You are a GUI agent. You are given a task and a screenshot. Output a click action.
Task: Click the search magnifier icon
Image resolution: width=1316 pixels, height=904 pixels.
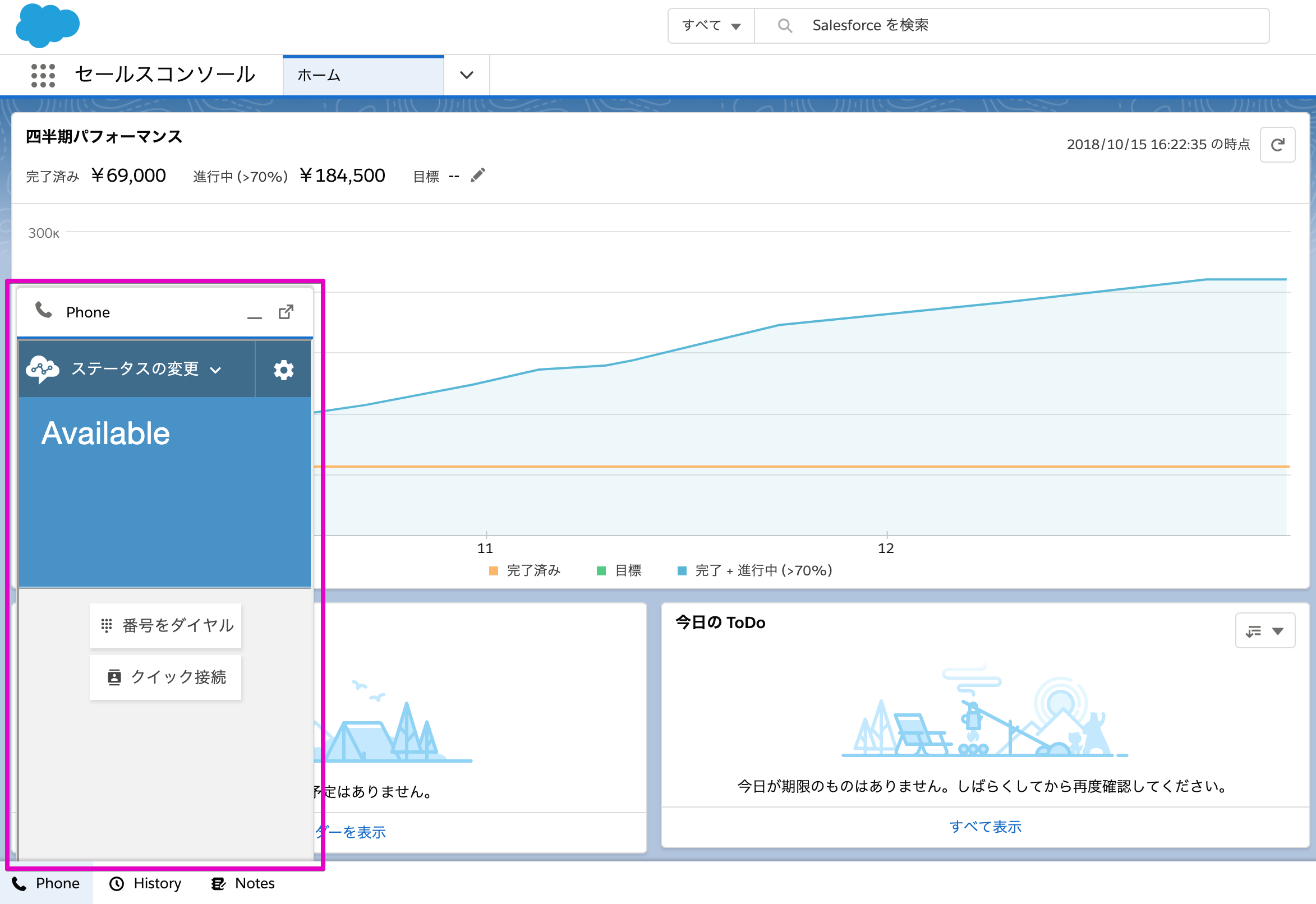(x=785, y=25)
